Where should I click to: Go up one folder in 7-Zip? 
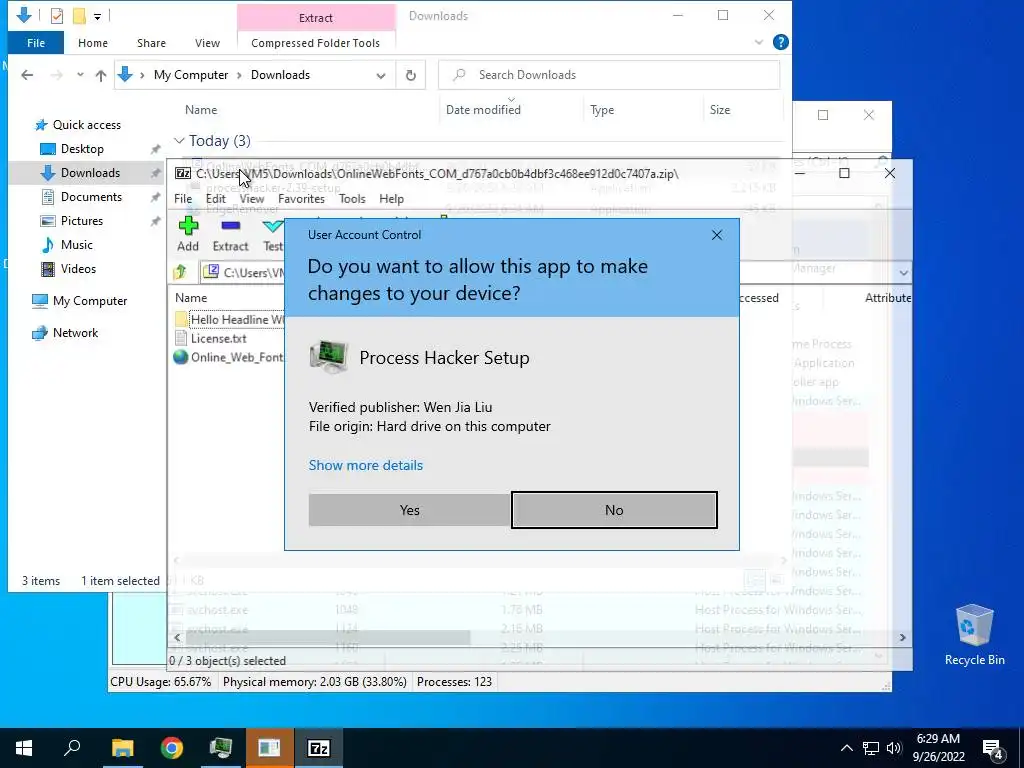pyautogui.click(x=180, y=272)
